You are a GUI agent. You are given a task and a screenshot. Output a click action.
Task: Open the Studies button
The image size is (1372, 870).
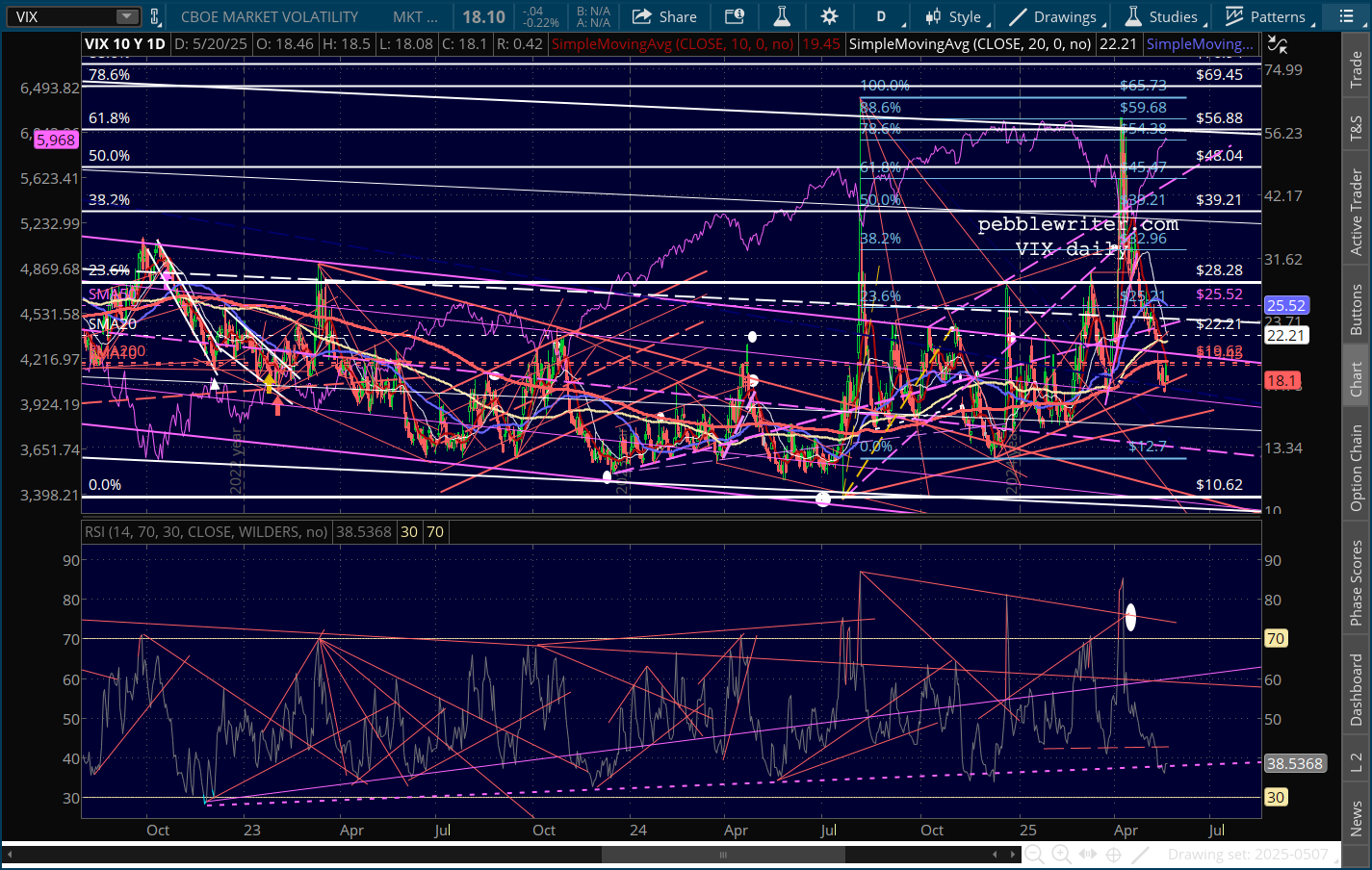1162,16
